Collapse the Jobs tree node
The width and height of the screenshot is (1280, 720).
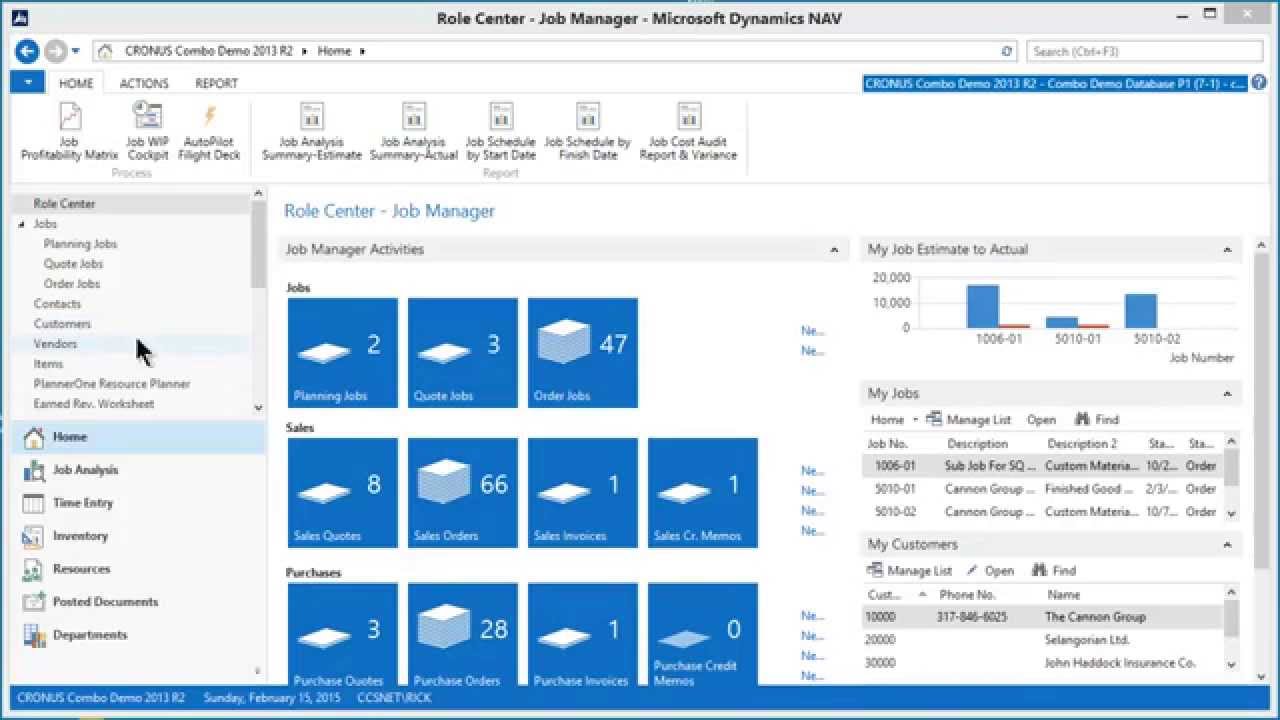point(22,224)
